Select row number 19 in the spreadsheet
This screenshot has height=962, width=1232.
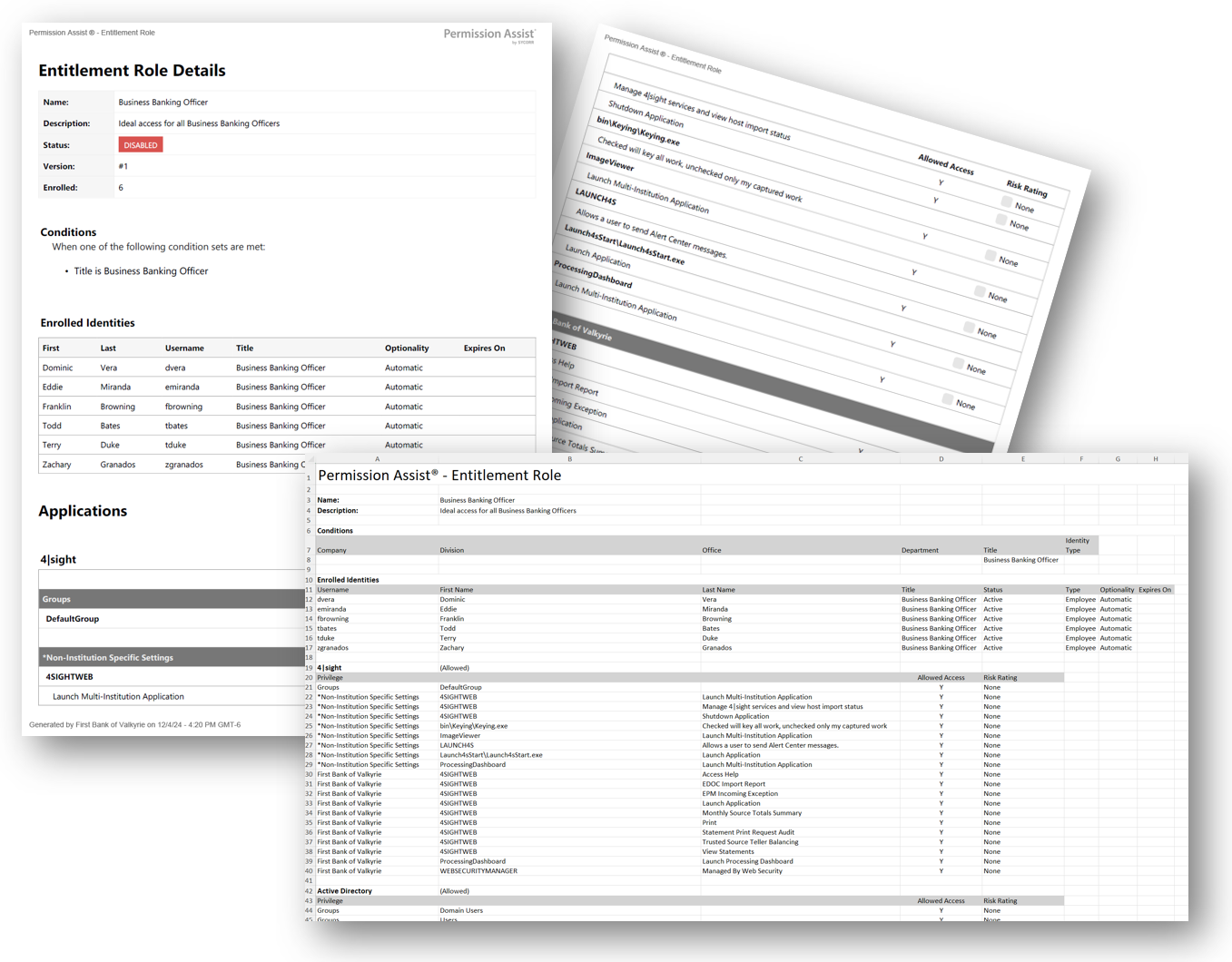pyautogui.click(x=309, y=668)
